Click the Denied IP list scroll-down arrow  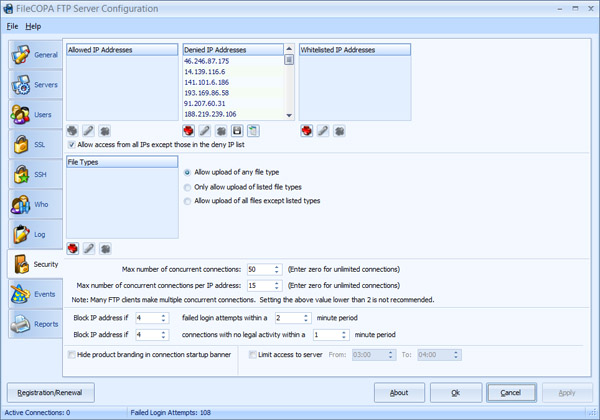coord(289,115)
